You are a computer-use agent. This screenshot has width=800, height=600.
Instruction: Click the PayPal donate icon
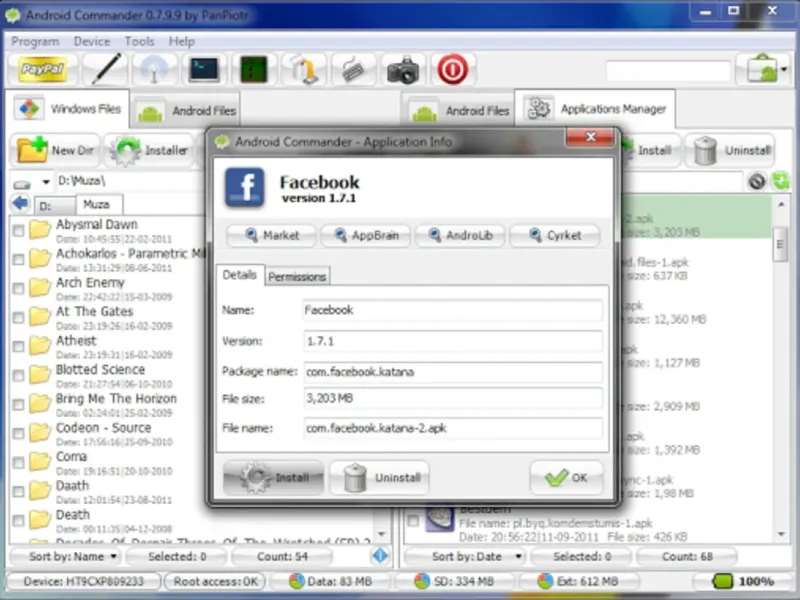[42, 69]
